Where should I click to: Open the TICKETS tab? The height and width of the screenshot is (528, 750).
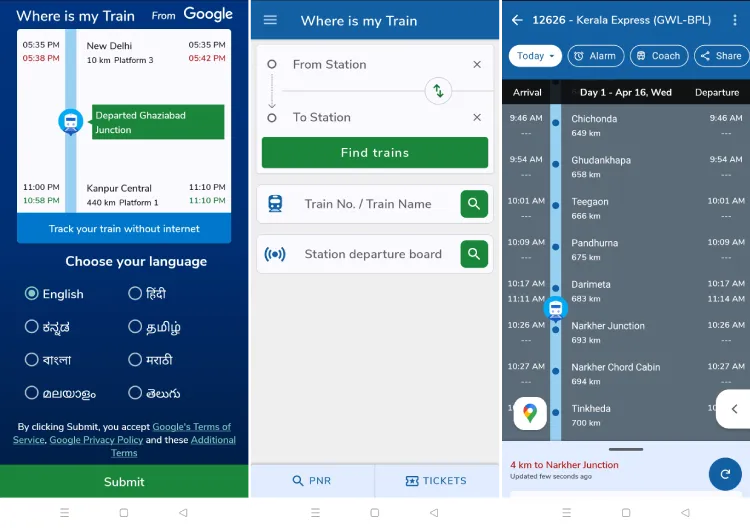tap(436, 481)
